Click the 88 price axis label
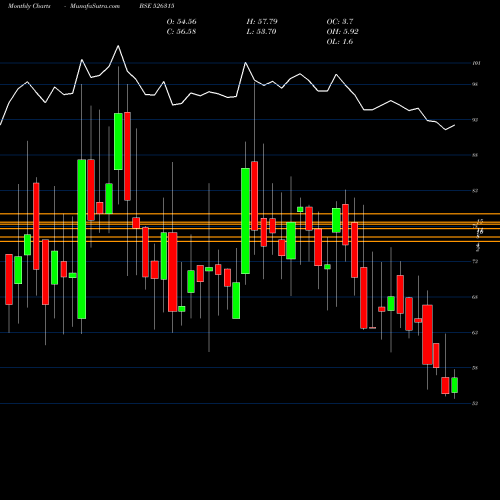Screen dimensions: 500x500 click(x=475, y=155)
